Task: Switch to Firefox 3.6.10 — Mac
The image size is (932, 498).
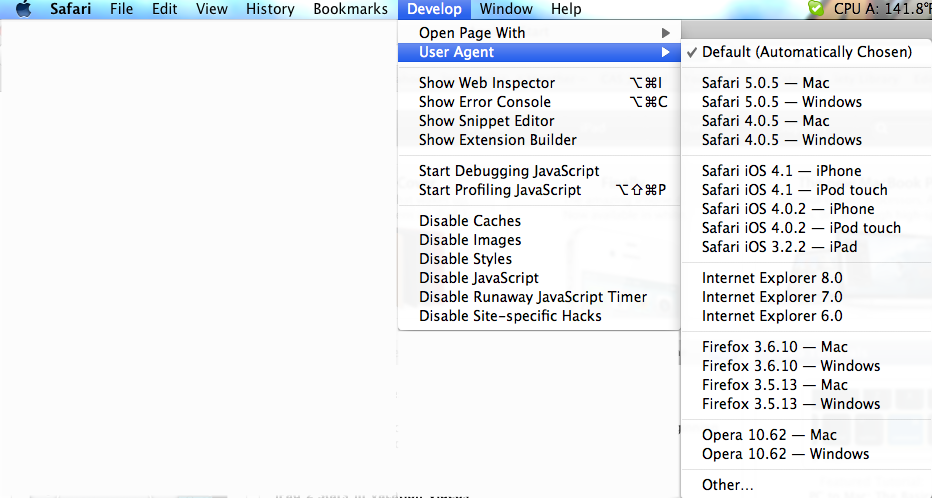Action: (x=807, y=346)
